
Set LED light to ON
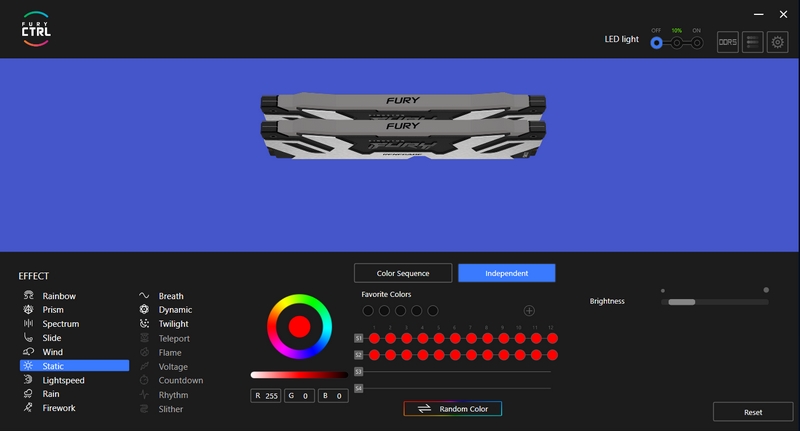(696, 43)
